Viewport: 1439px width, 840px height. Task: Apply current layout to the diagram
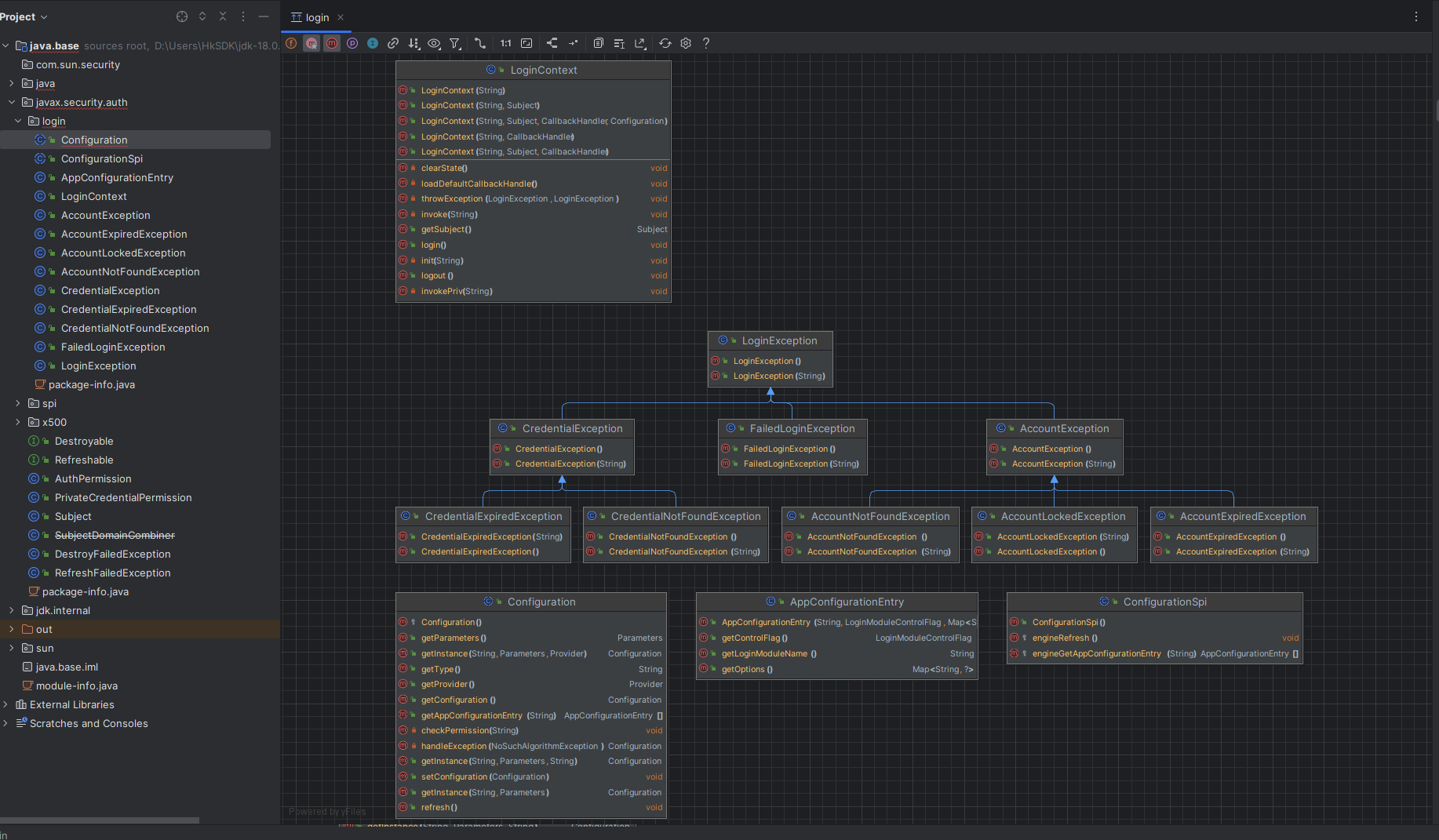coord(552,43)
